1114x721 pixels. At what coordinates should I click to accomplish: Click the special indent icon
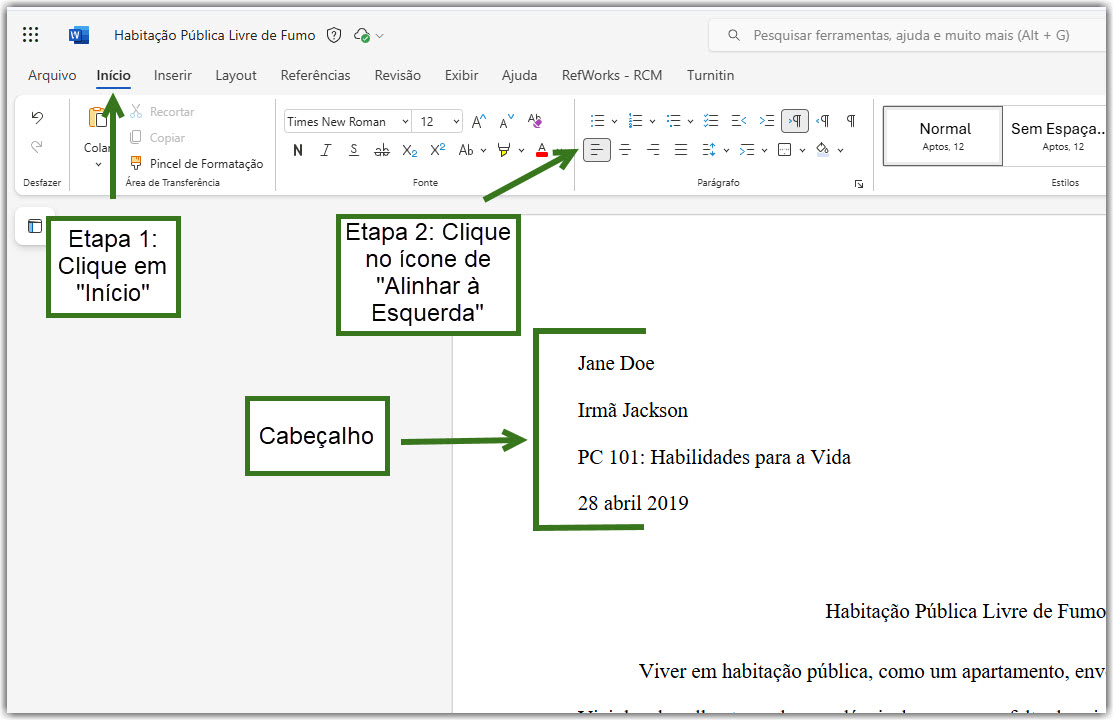(747, 150)
